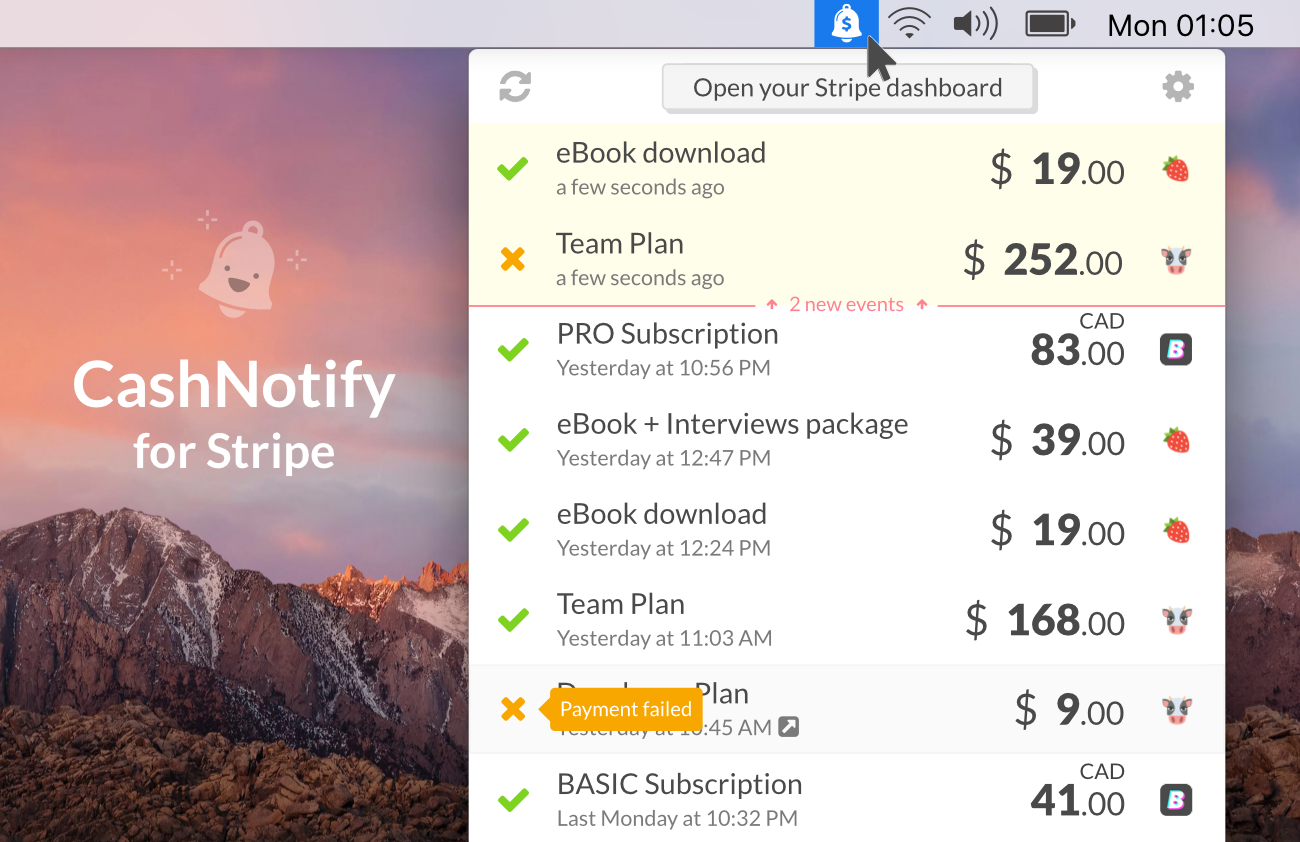Click the cow icon on the $252.00 row
The image size is (1300, 842).
tap(1176, 260)
